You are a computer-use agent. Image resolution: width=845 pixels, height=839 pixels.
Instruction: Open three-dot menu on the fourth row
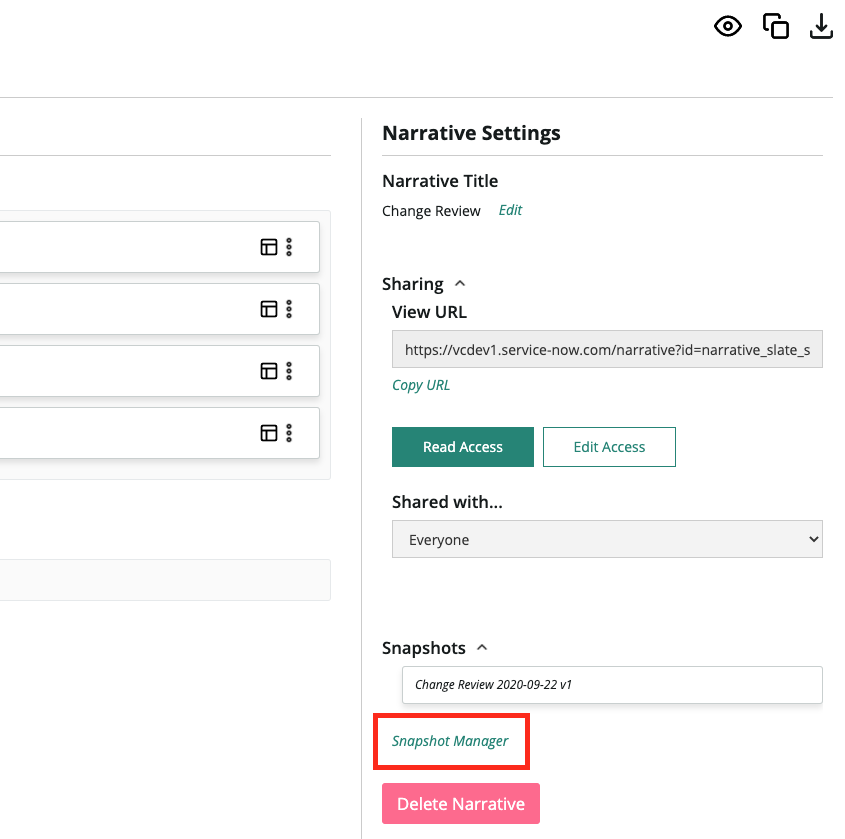coord(289,433)
